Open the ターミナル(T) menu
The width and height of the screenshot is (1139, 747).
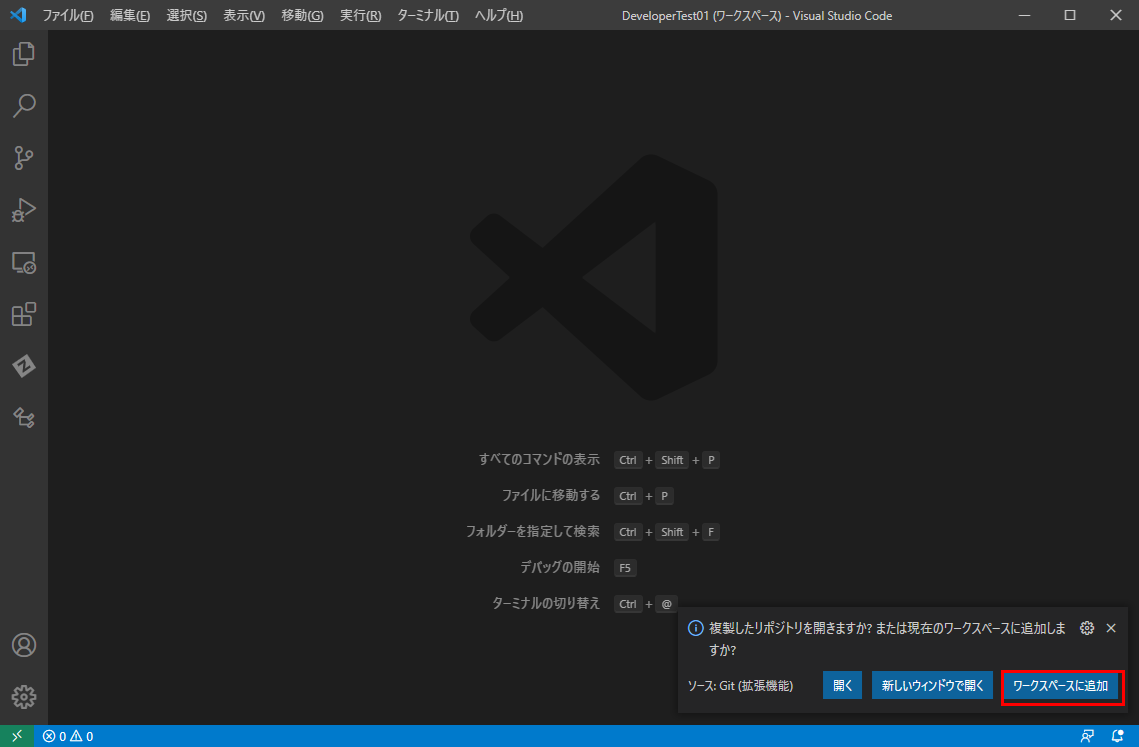(428, 15)
